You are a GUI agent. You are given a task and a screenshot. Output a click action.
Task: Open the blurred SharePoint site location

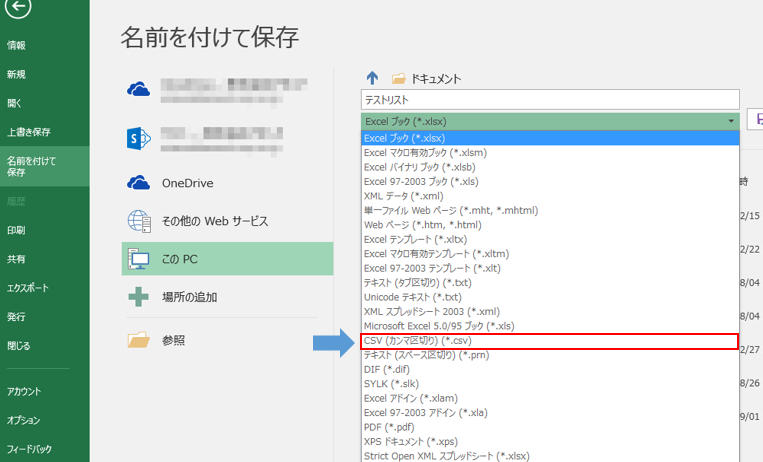point(222,139)
